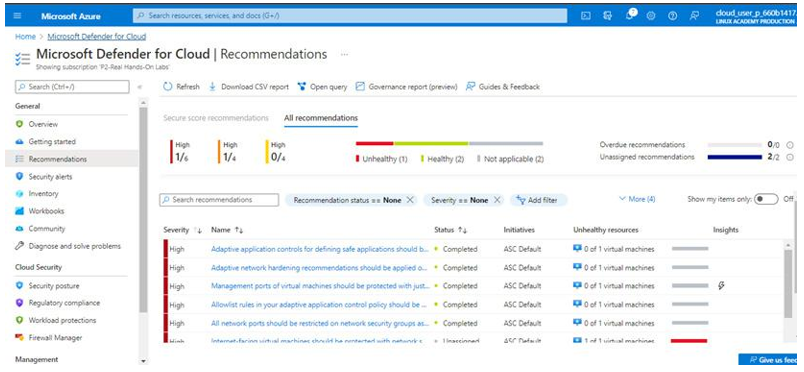Switch to Secure score recommendations tab
The width and height of the screenshot is (804, 372).
coord(216,118)
